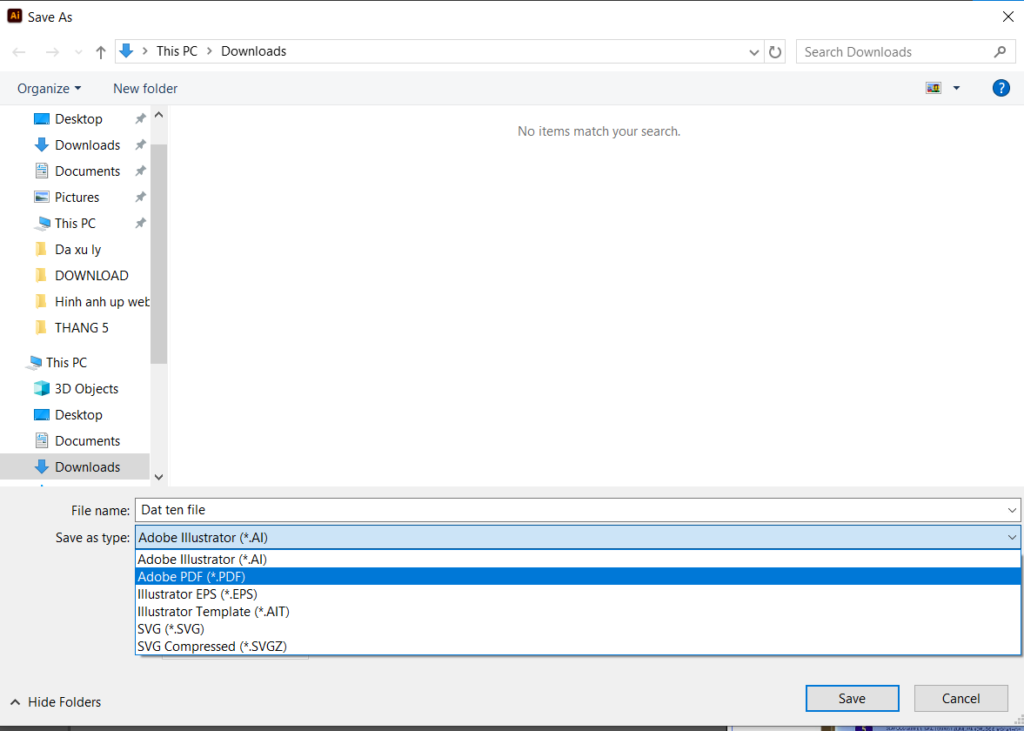1024x731 pixels.
Task: Click breadcrumb chevron after This PC
Action: click(210, 52)
